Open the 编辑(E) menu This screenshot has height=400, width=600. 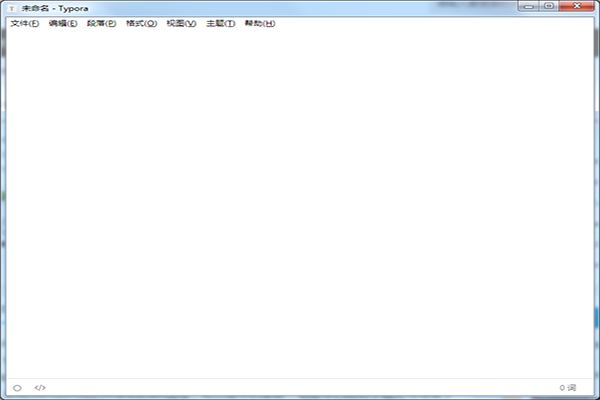pyautogui.click(x=63, y=23)
